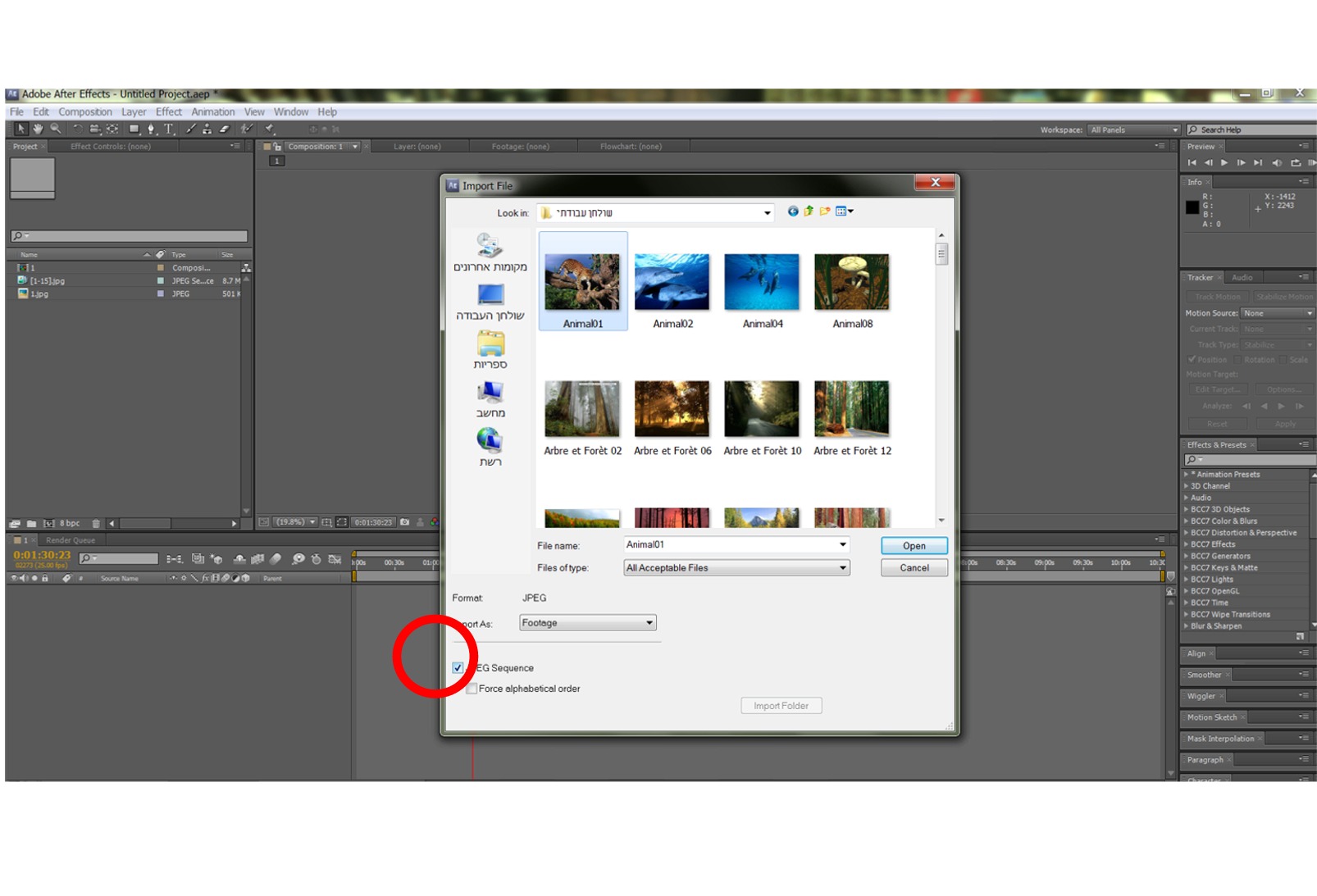1317x896 pixels.
Task: Toggle hide shy layers switch in timeline
Action: [239, 559]
